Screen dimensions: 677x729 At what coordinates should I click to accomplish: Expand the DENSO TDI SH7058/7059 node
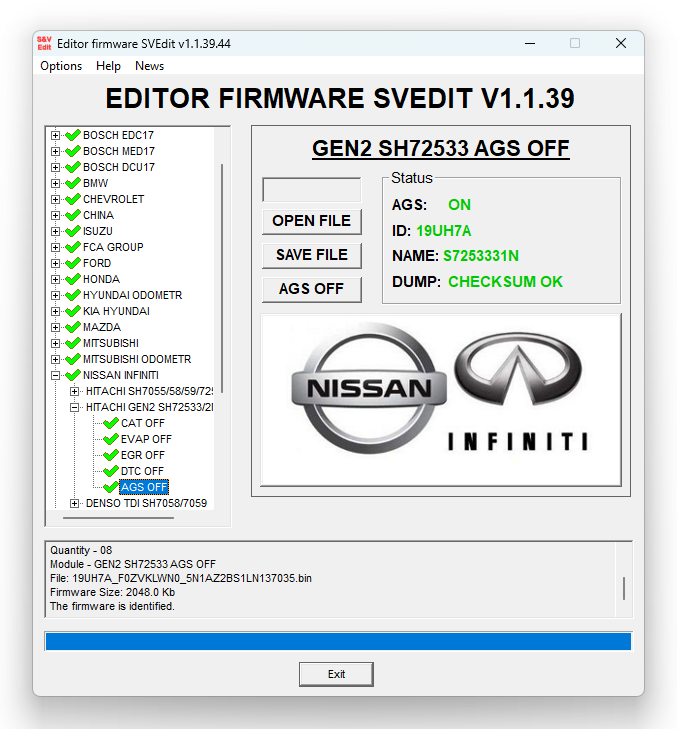74,503
